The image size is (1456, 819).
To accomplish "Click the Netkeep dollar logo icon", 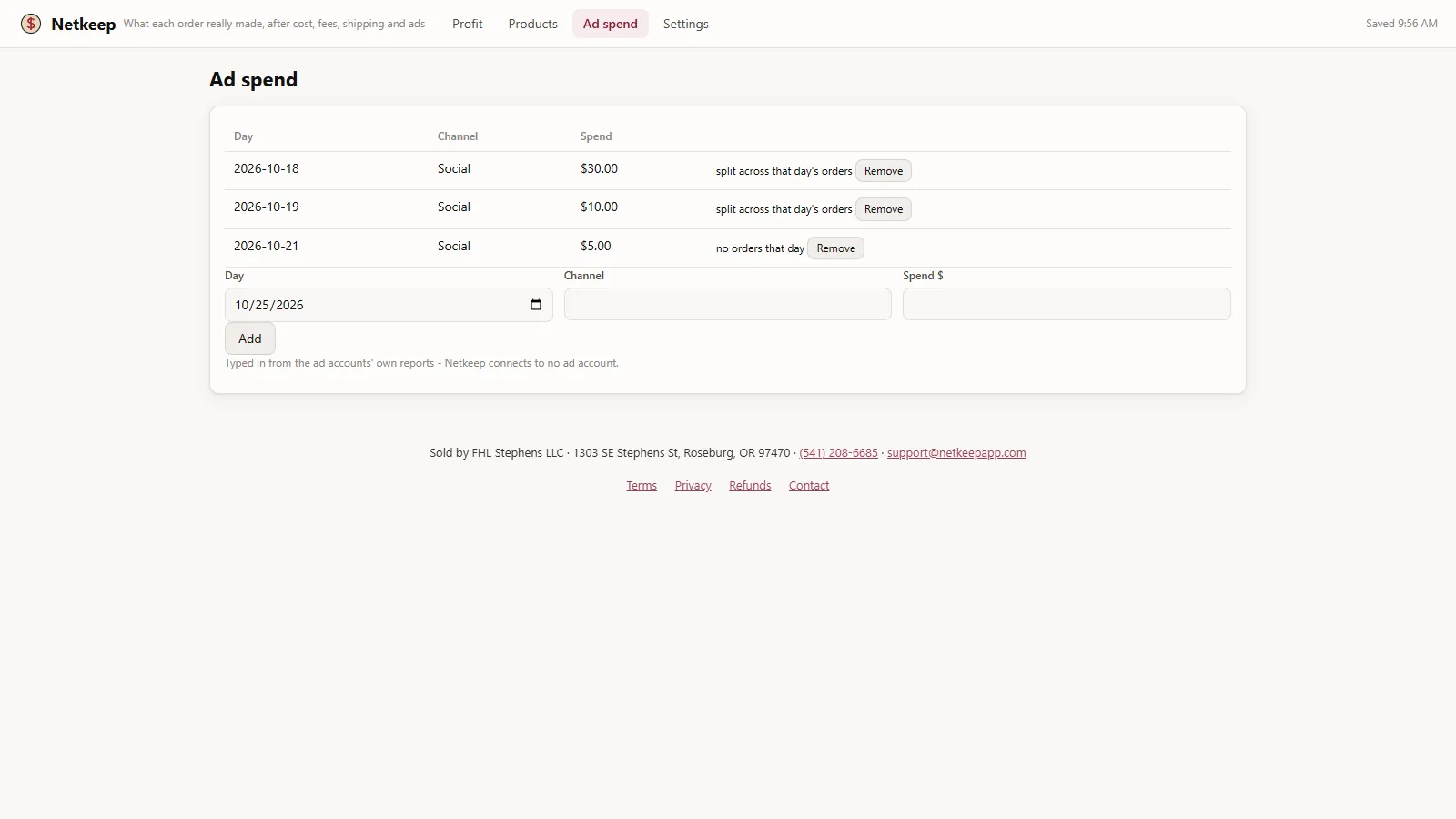I will 31,24.
